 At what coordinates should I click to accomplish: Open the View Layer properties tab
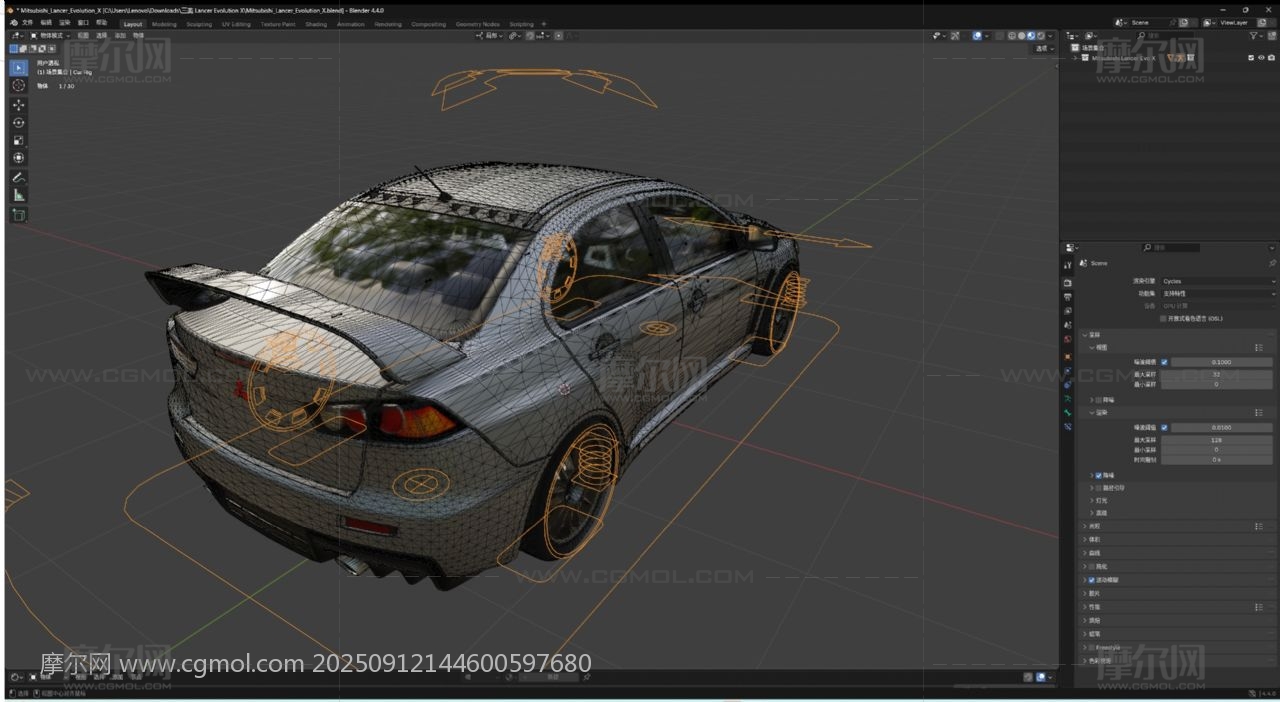(x=1068, y=311)
